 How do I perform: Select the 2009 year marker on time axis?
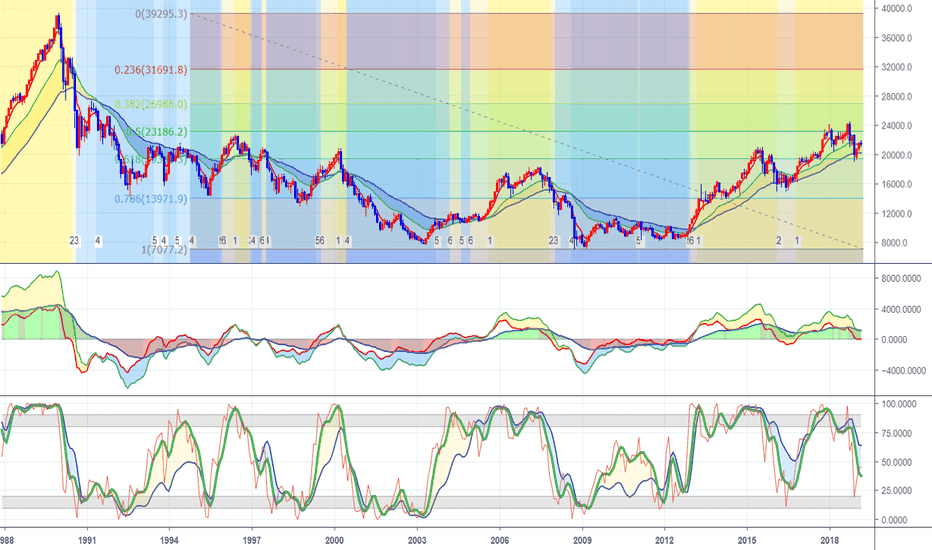pyautogui.click(x=582, y=540)
